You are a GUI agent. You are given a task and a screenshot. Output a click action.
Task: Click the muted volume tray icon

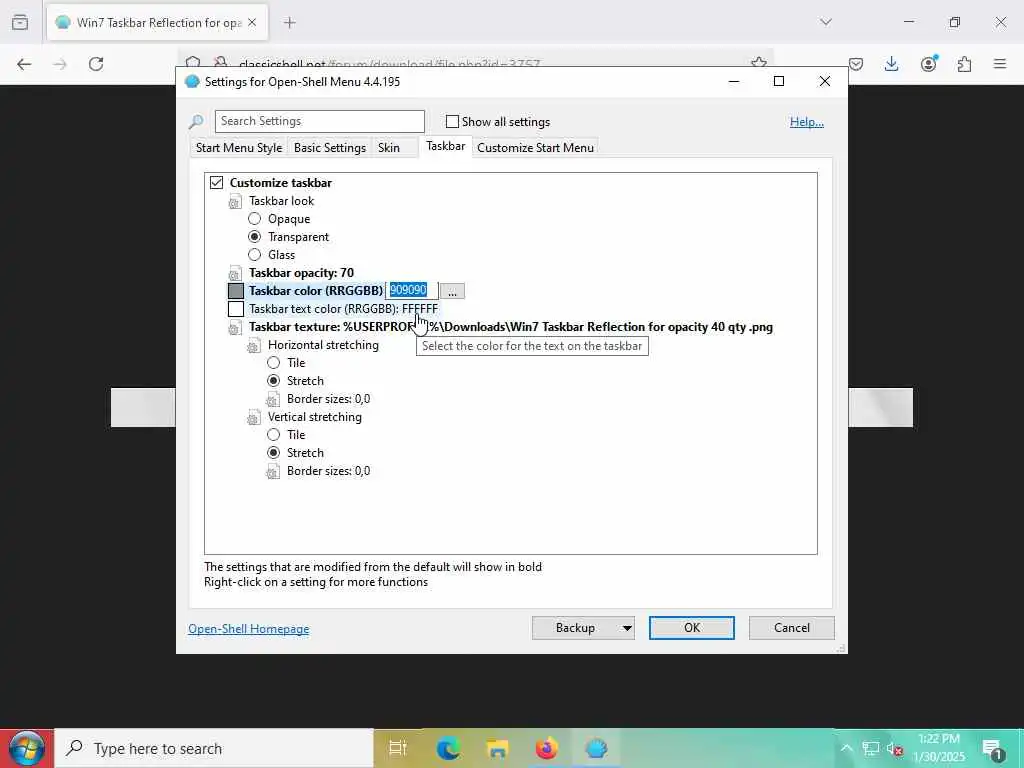click(895, 750)
